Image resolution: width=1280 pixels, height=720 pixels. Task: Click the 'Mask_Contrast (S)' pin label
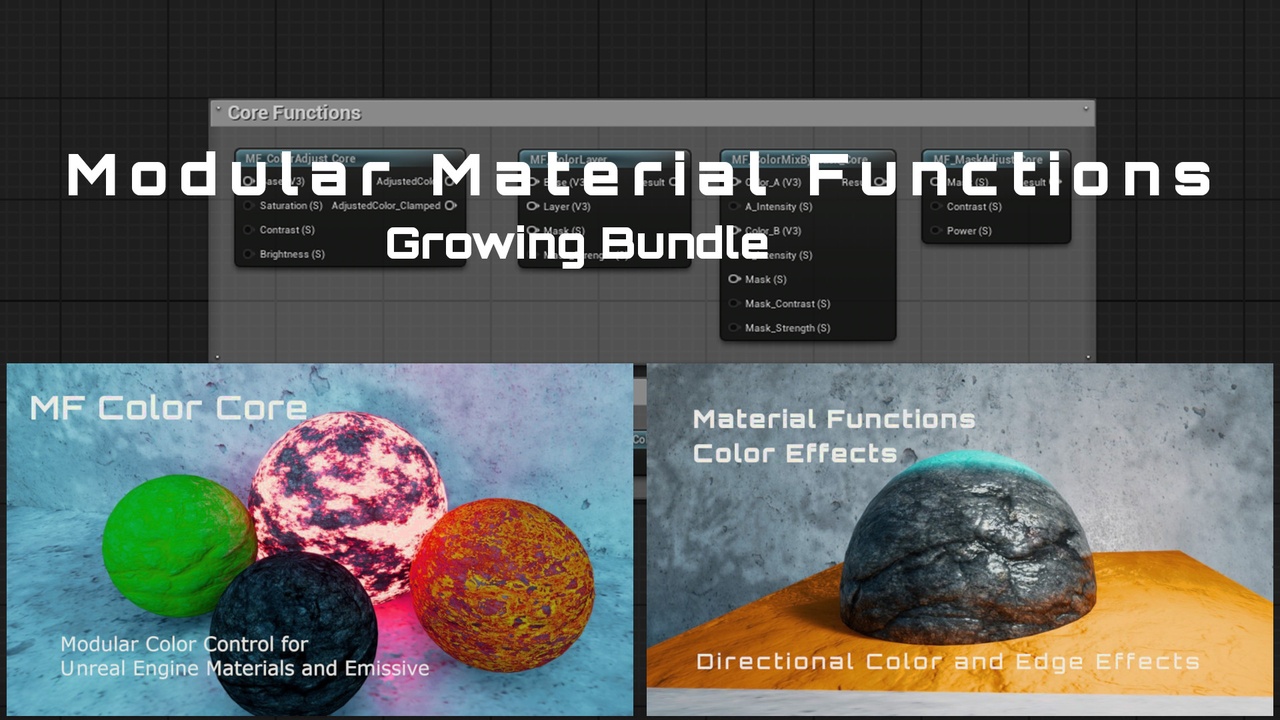tap(788, 303)
